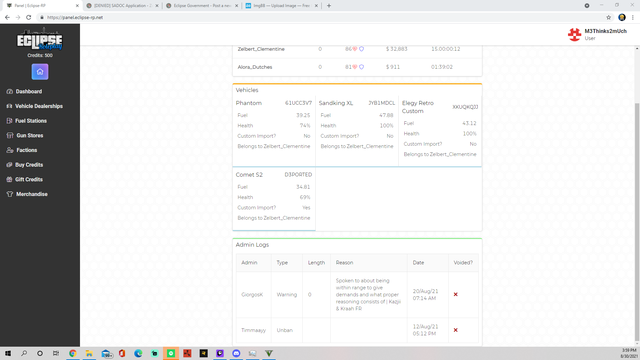Open Merchandise page
The image size is (640, 360).
pyautogui.click(x=32, y=194)
